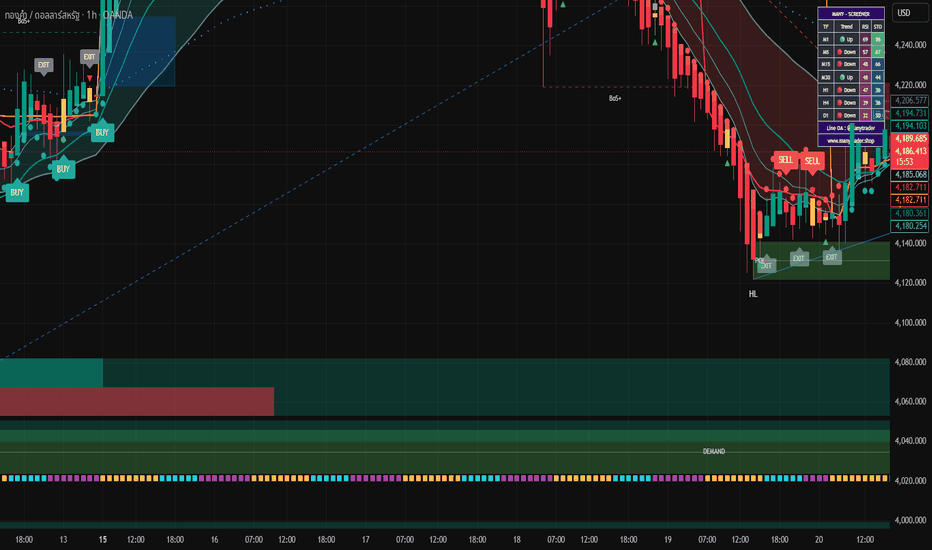Screen dimensions: 932x550
Task: Click the Line OA contact row
Action: click(x=851, y=128)
